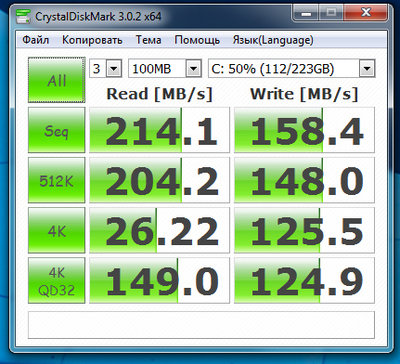Open the drive selector C: 50% dropdown
The height and width of the screenshot is (364, 400).
(x=292, y=69)
